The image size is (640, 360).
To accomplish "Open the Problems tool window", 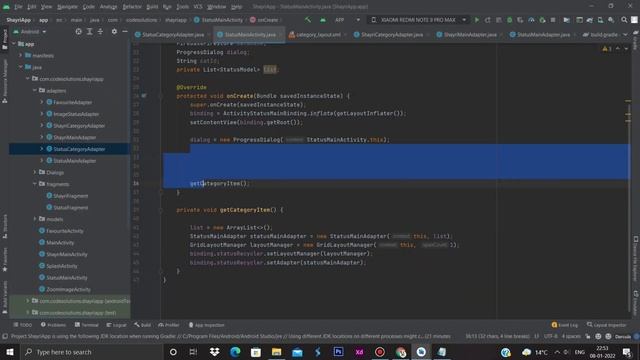I will click(53, 325).
